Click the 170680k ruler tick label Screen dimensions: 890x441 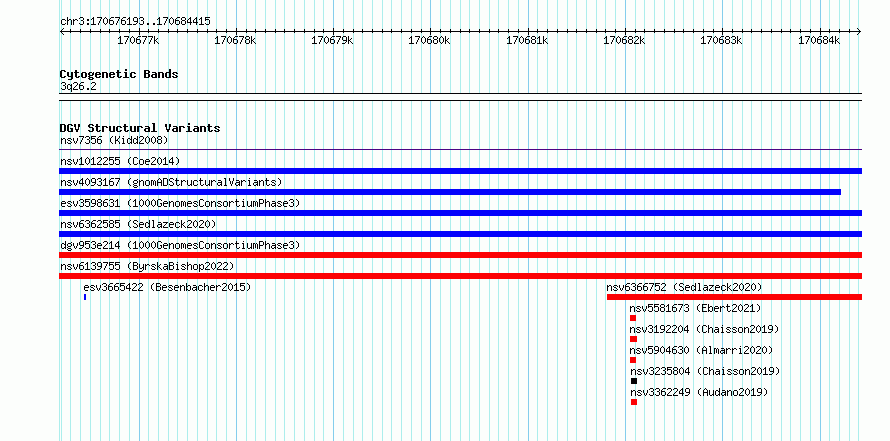point(429,40)
